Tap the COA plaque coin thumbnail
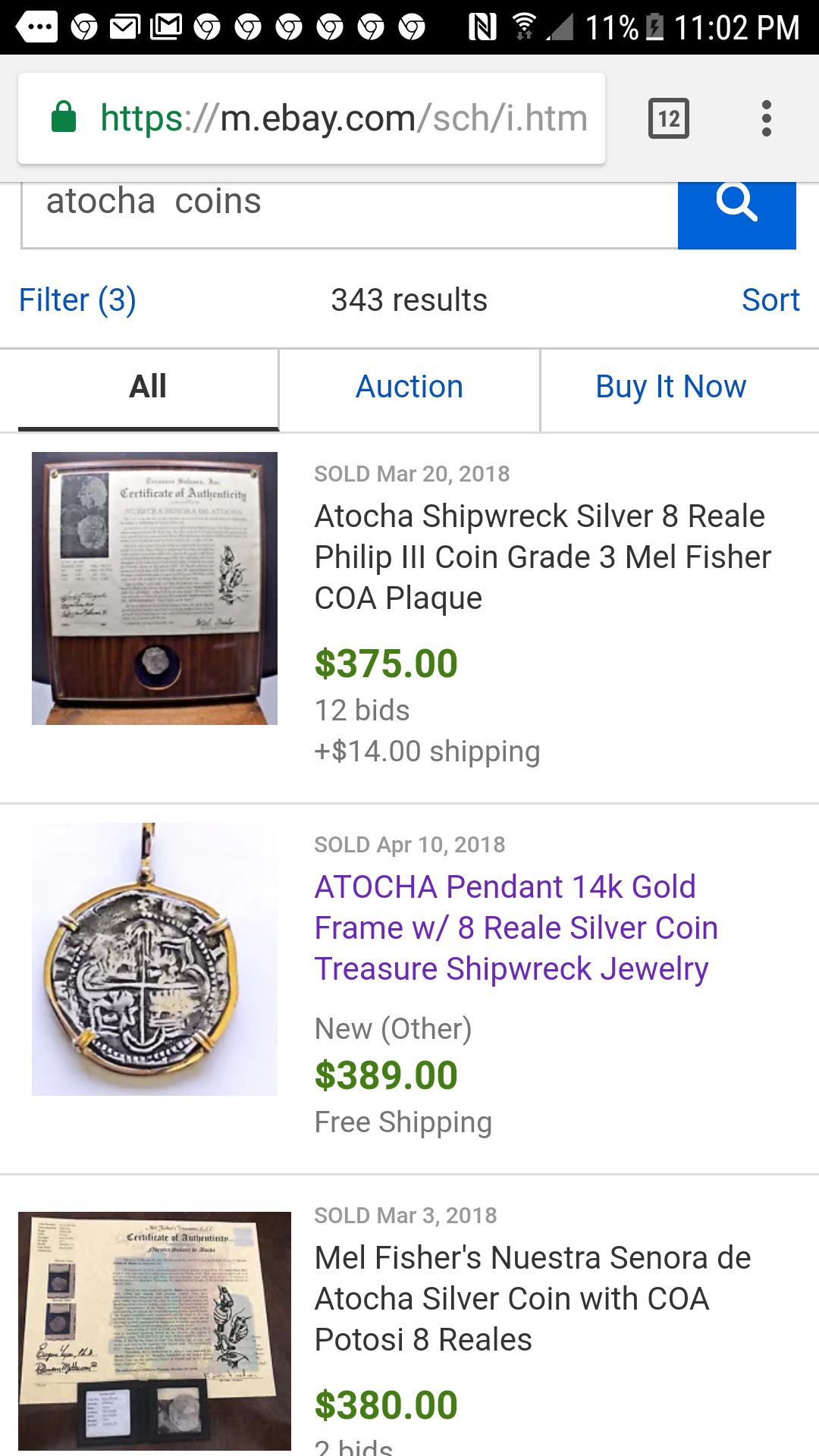Screen dimensions: 819x1456 (155, 588)
